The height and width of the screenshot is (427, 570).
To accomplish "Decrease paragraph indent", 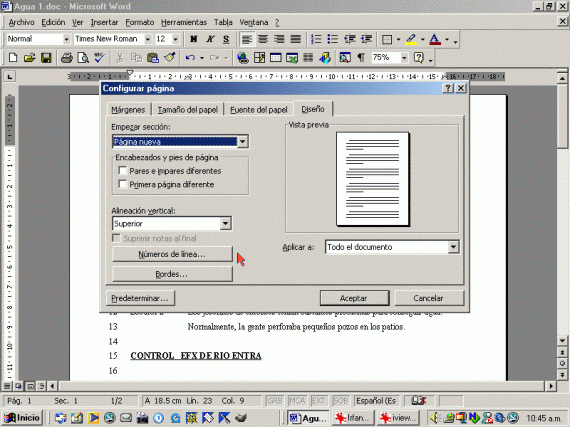I will click(350, 39).
